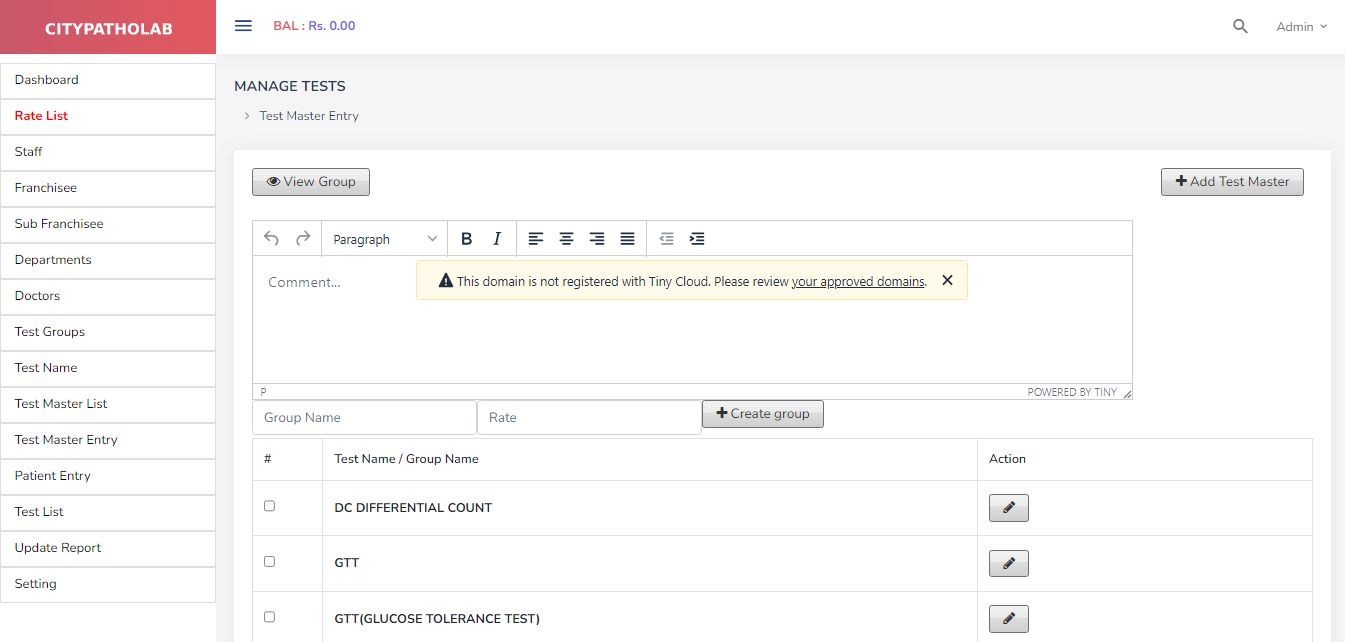Expand the Admin user menu
This screenshot has height=642, width=1345.
pyautogui.click(x=1301, y=27)
